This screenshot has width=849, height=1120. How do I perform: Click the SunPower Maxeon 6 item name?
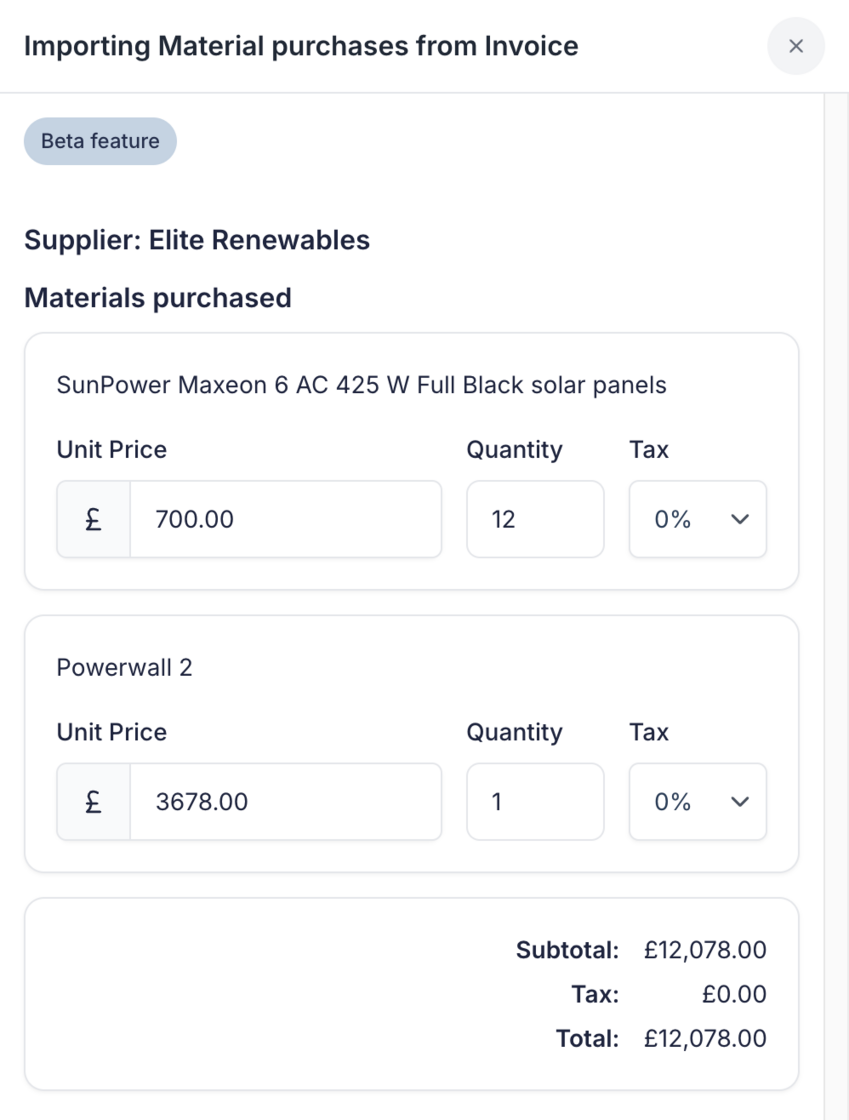(x=361, y=385)
